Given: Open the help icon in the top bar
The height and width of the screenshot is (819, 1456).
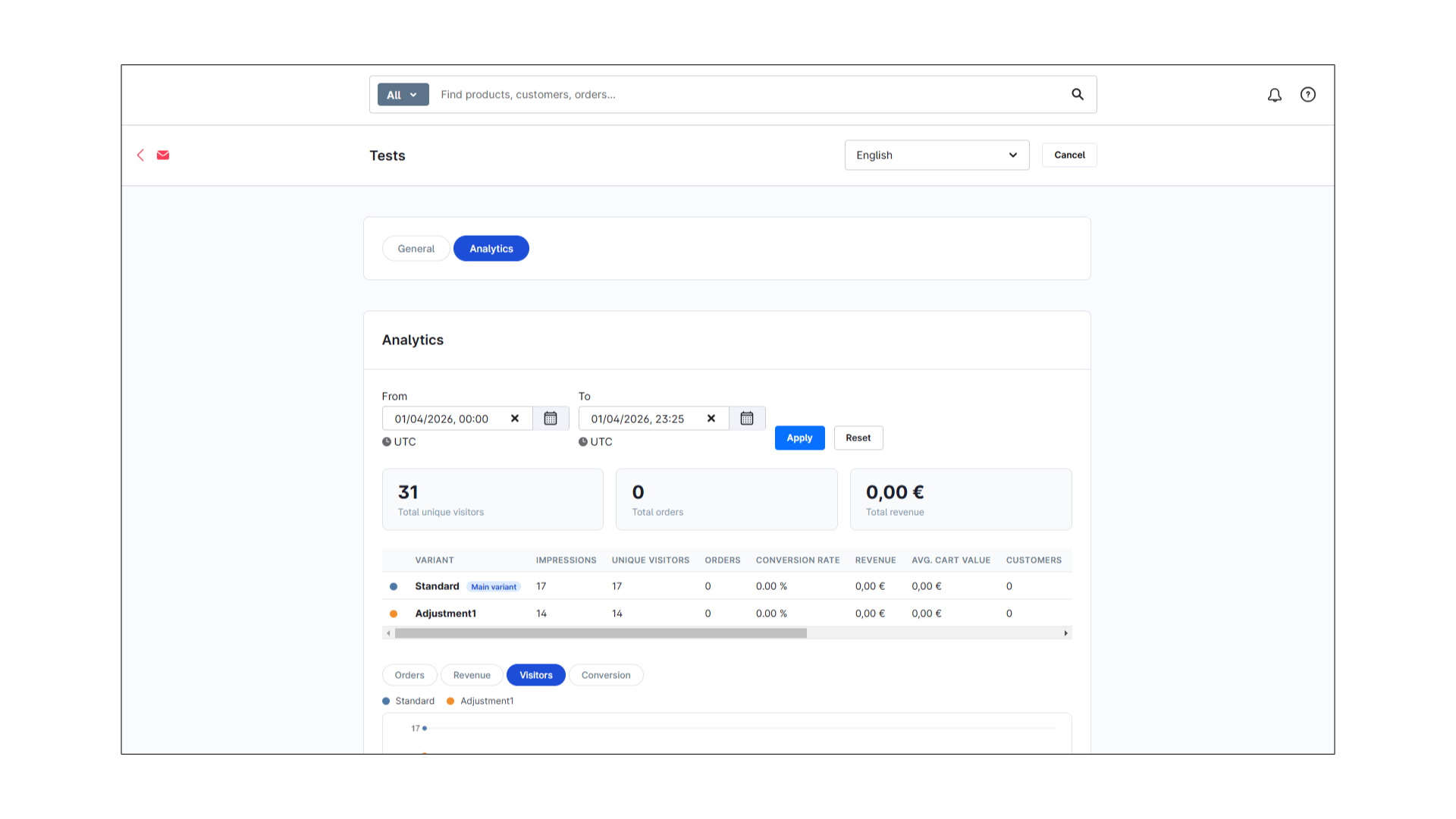Looking at the screenshot, I should click(x=1307, y=95).
